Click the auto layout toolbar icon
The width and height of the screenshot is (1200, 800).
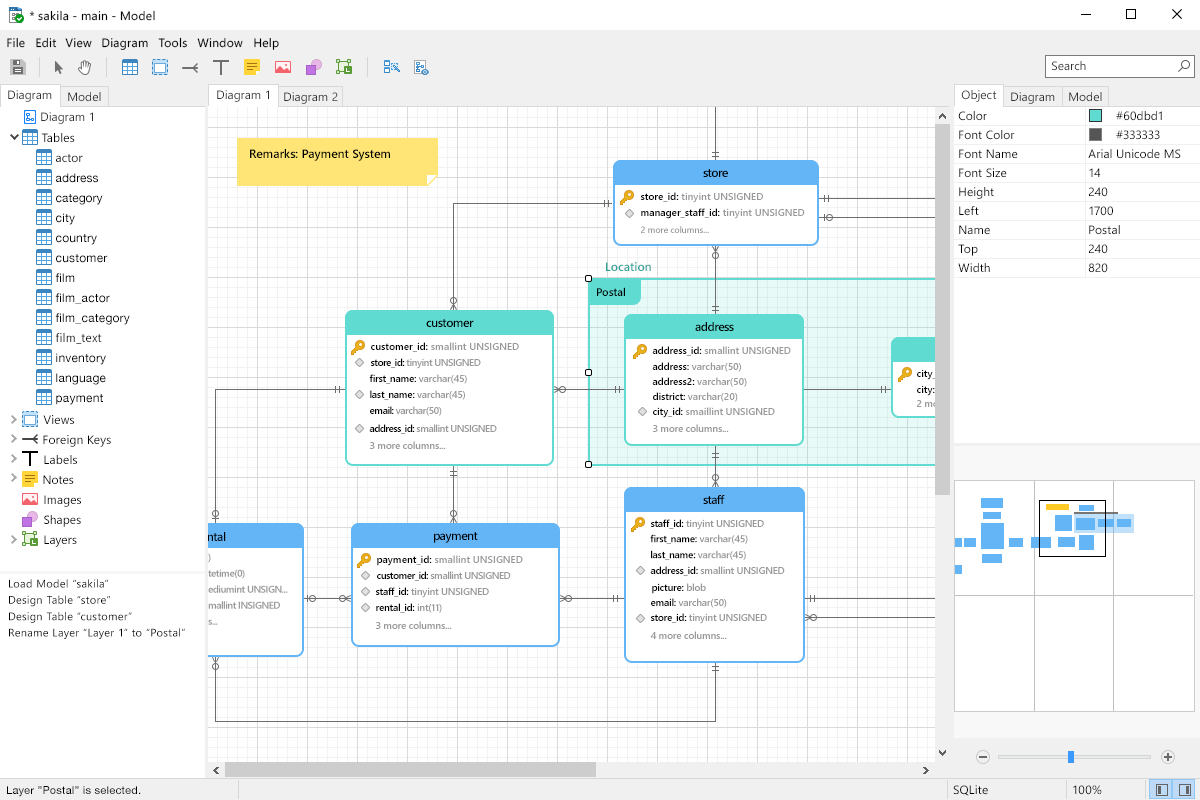(x=391, y=67)
